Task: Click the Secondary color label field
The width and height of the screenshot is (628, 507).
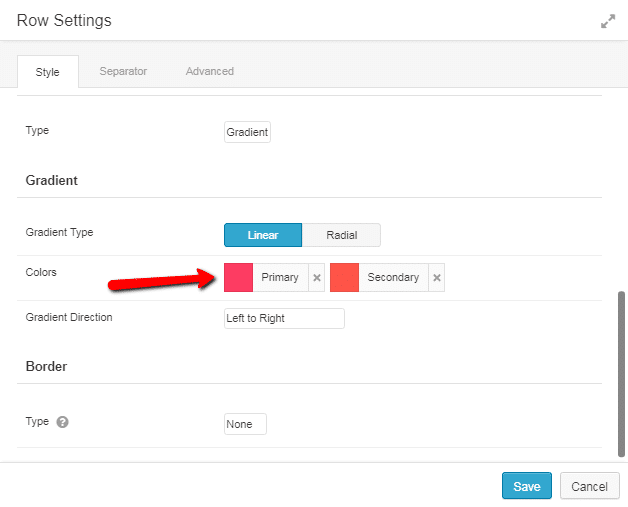Action: click(393, 278)
